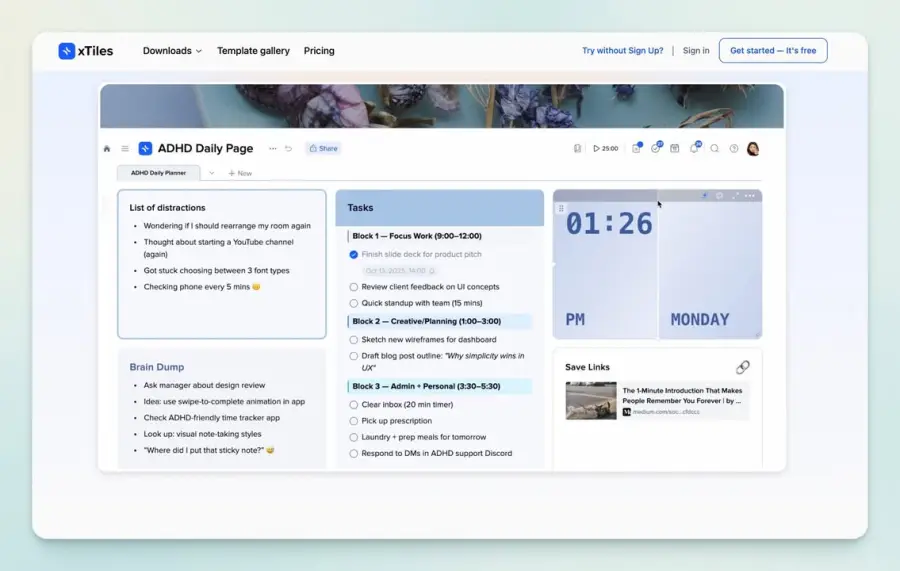This screenshot has height=571, width=900.
Task: Click 'Look up: visual note-taking styles'
Action: (x=202, y=434)
